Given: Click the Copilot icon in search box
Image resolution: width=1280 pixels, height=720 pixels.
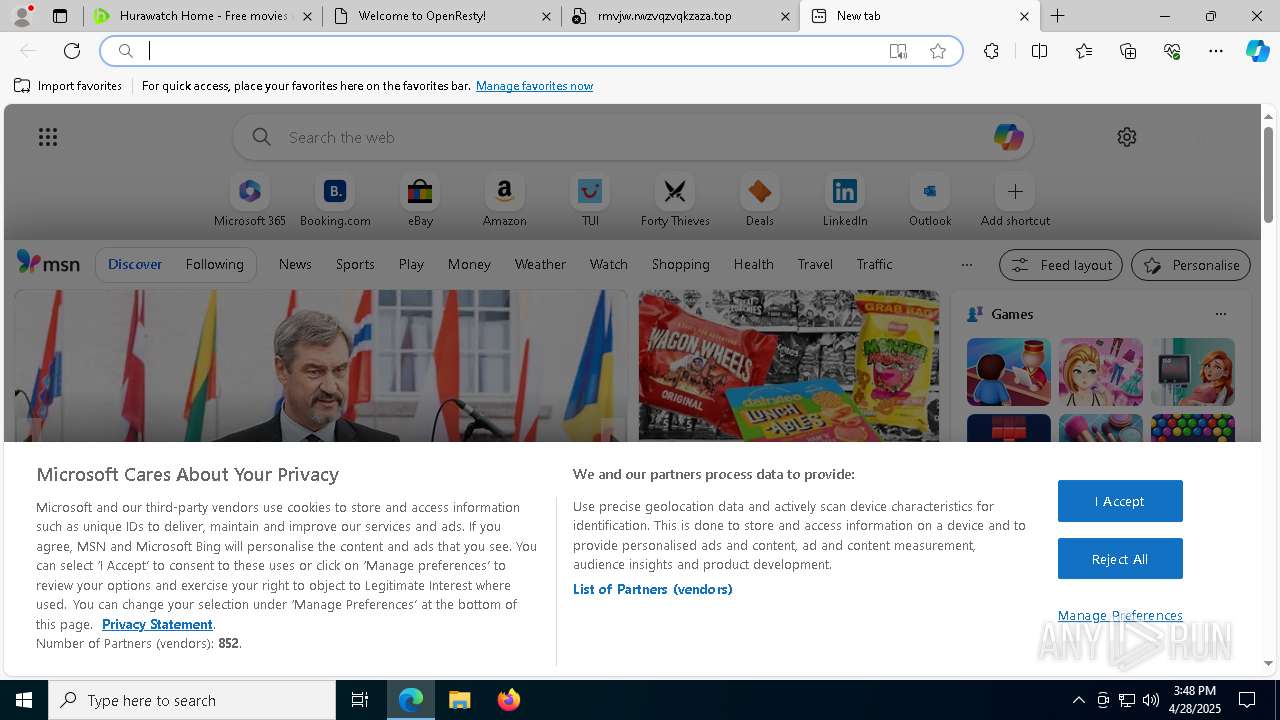Looking at the screenshot, I should click(1008, 137).
